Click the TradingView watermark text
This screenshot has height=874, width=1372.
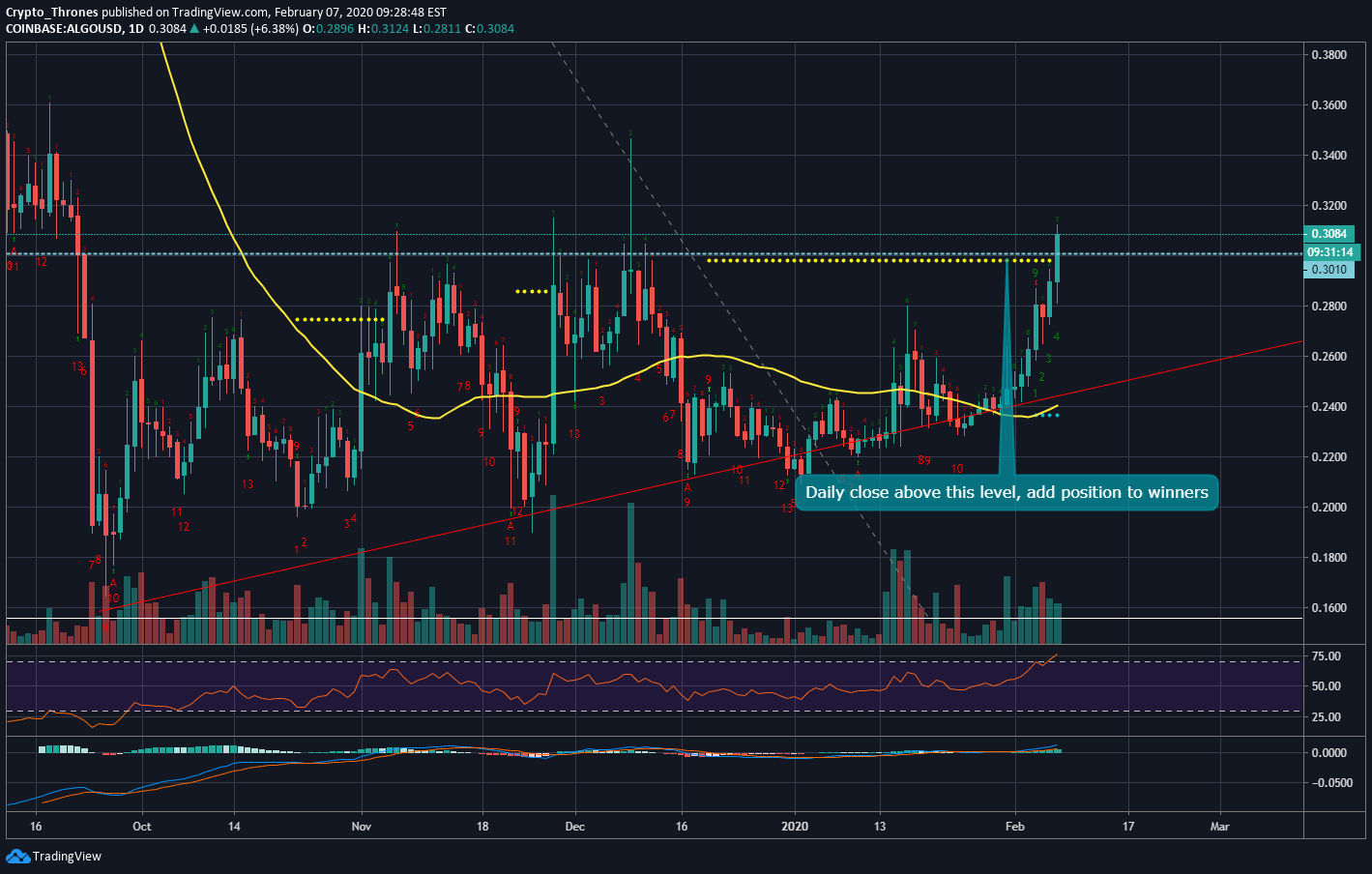67,857
